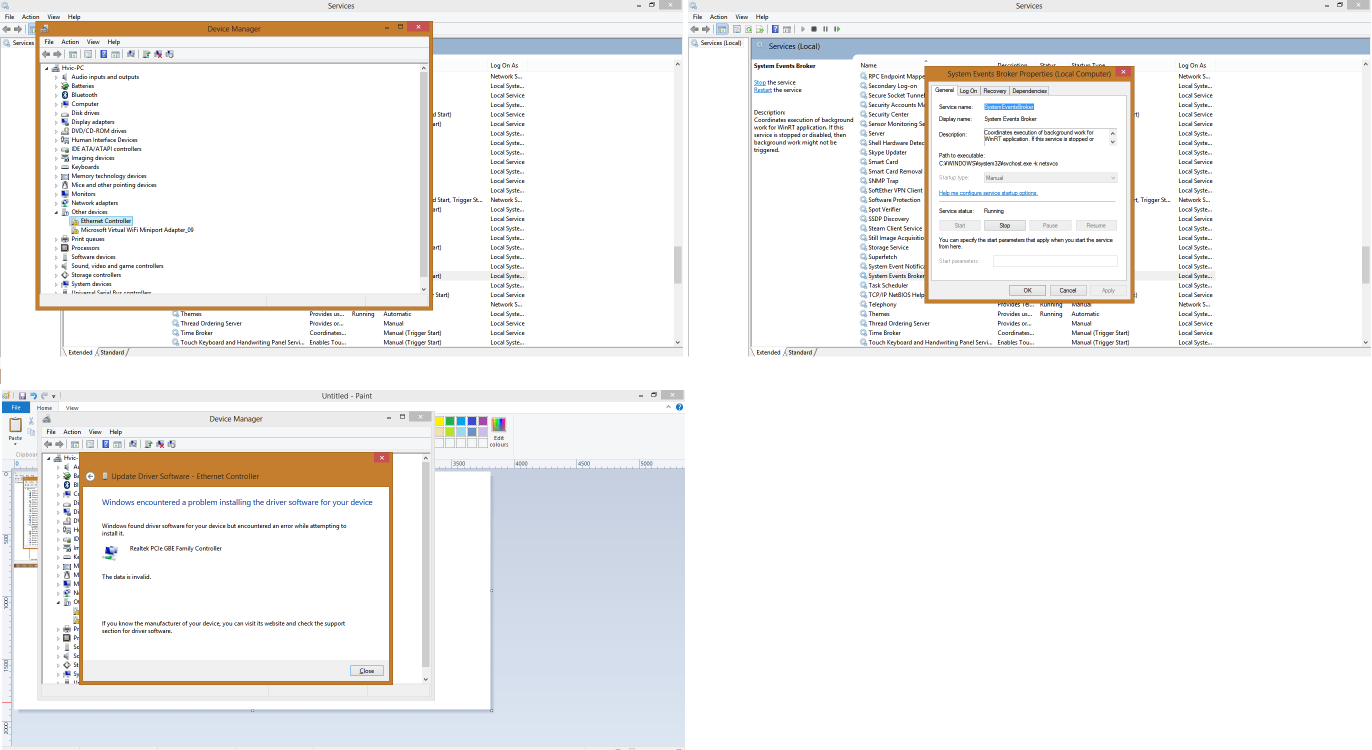Open Action menu in Device Manager over Services
This screenshot has width=1372, height=750.
pyautogui.click(x=70, y=42)
